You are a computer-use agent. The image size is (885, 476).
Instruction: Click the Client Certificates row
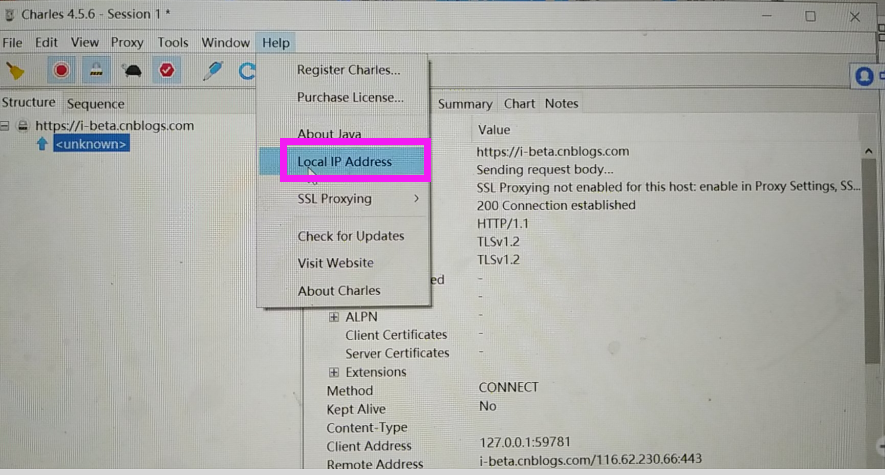[x=396, y=335]
